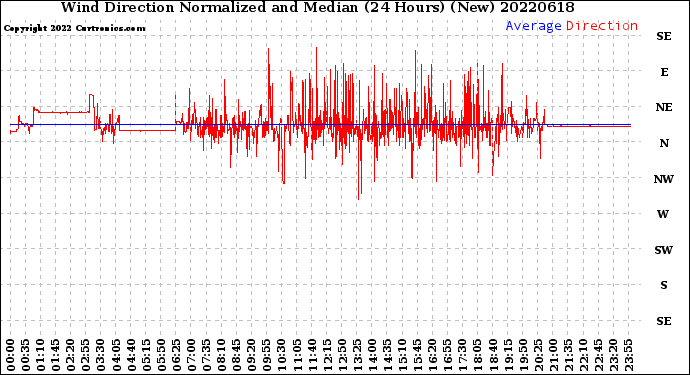Click the 00:35 time axis label
The height and width of the screenshot is (375, 690).
(x=26, y=355)
